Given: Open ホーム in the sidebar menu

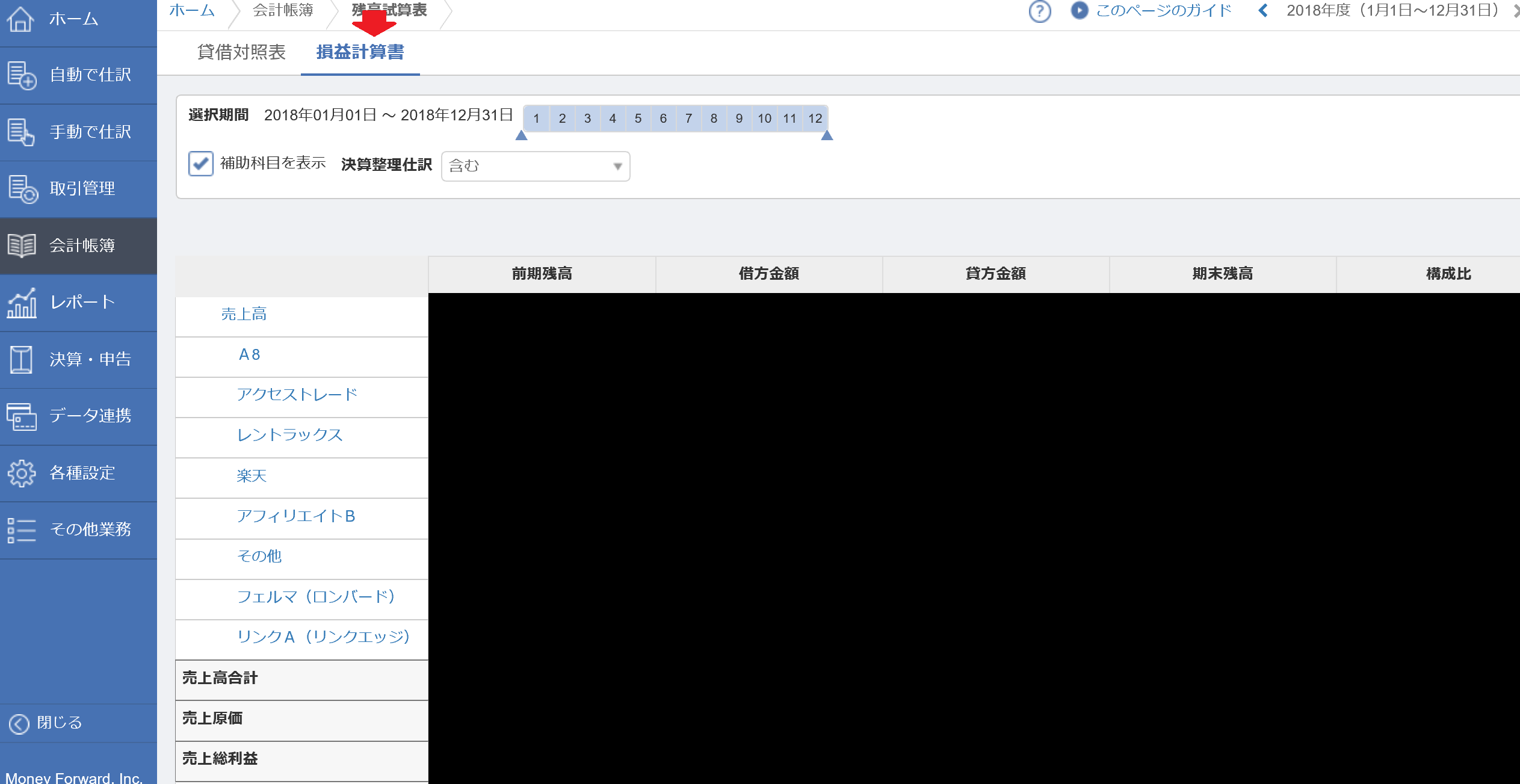Looking at the screenshot, I should click(x=78, y=19).
